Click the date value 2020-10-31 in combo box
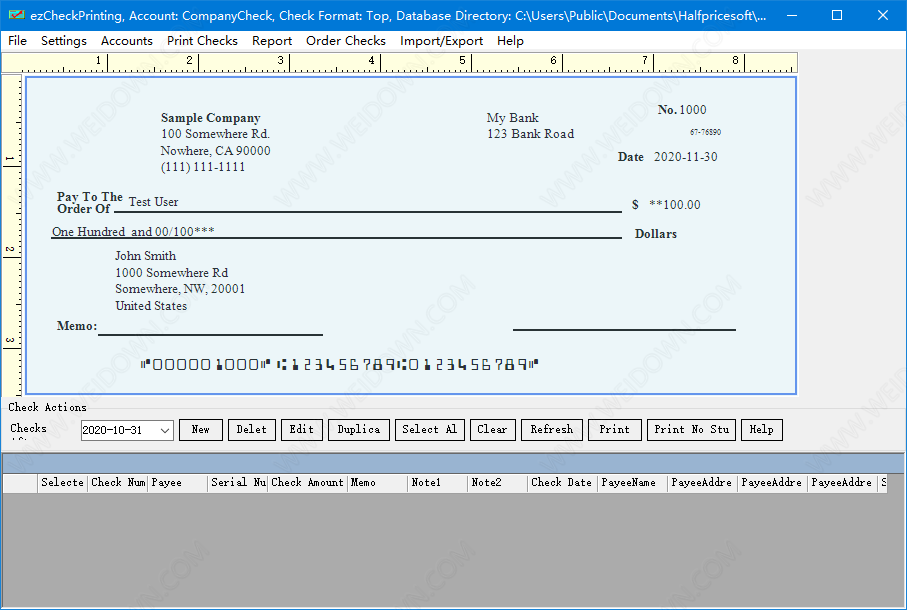907x610 pixels. pyautogui.click(x=112, y=430)
